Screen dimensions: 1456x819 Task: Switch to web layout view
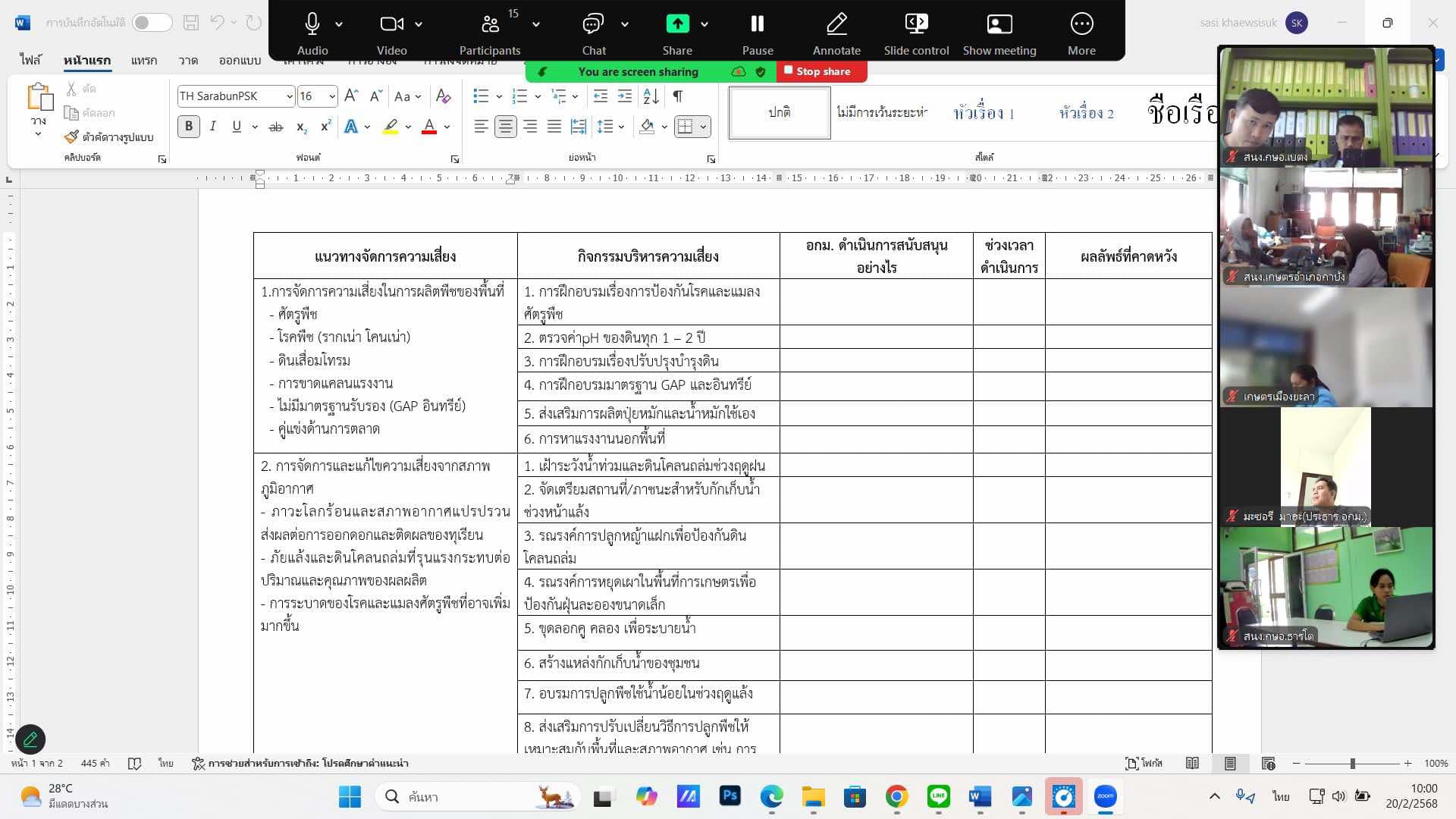point(1268,763)
